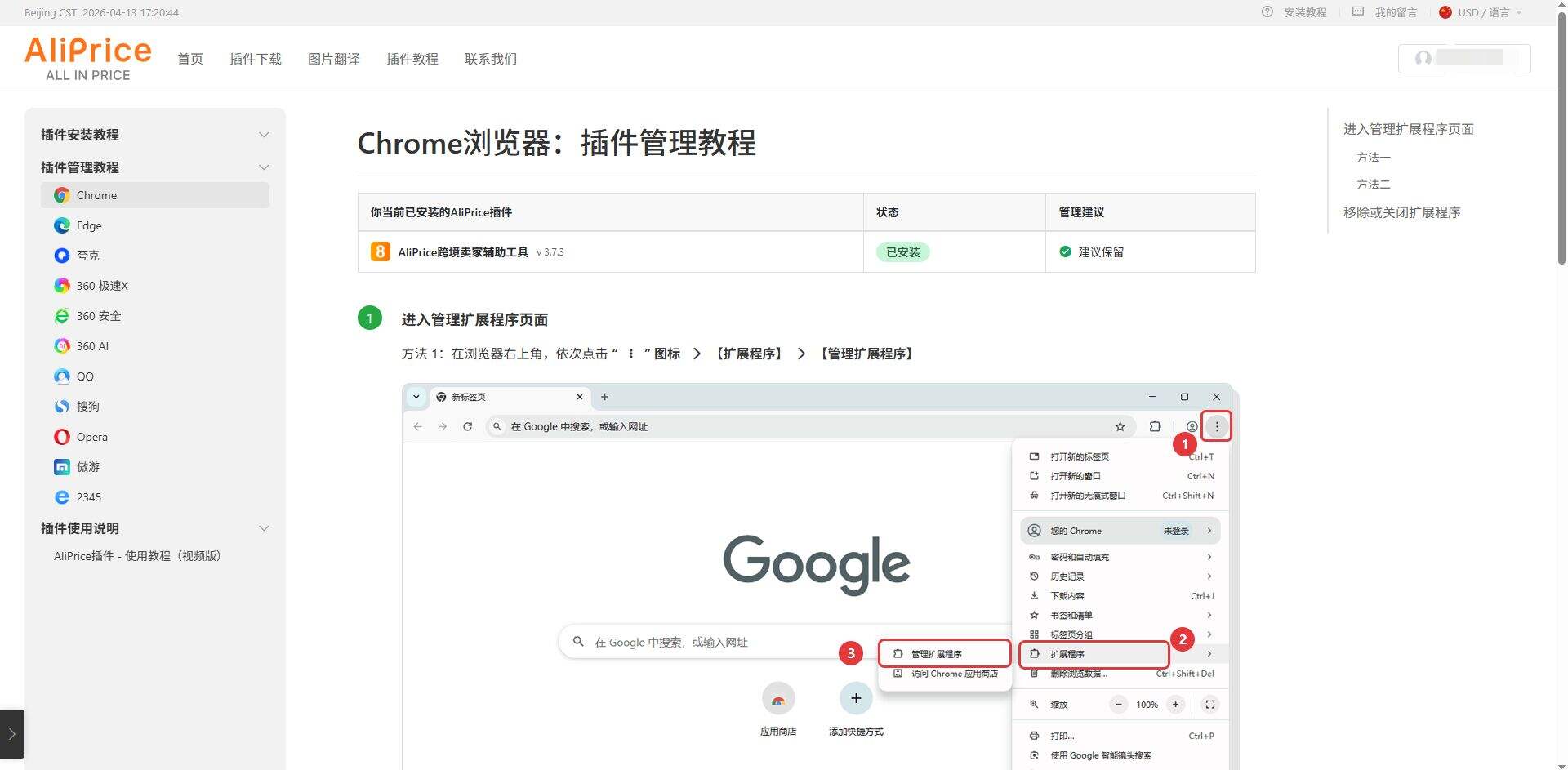Open the 360 极速X browser tutorial
The height and width of the screenshot is (770, 1568).
(x=101, y=286)
